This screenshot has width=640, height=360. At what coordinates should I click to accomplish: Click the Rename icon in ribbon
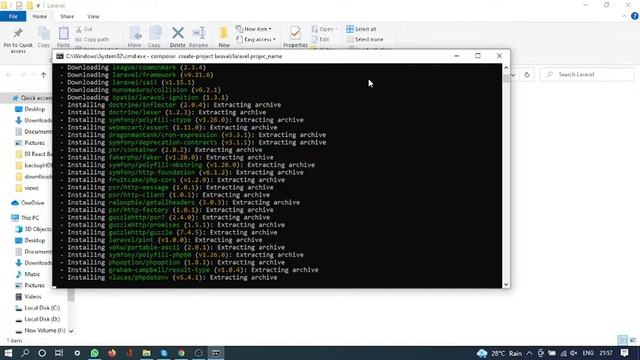tap(199, 33)
